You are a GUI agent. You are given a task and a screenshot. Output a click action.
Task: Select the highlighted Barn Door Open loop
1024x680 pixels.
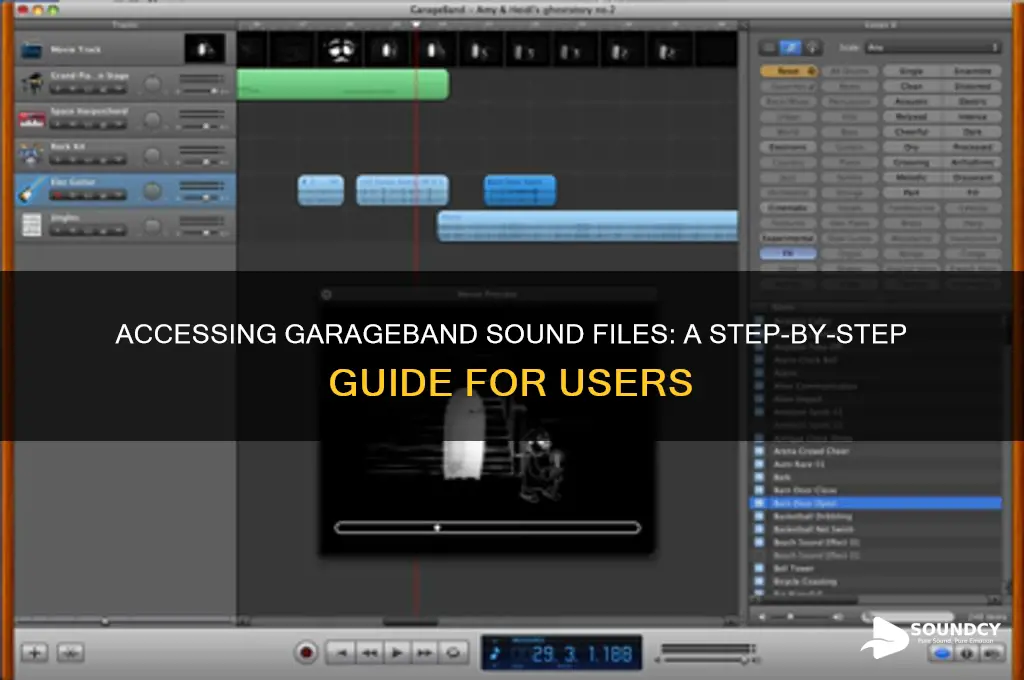pyautogui.click(x=876, y=503)
